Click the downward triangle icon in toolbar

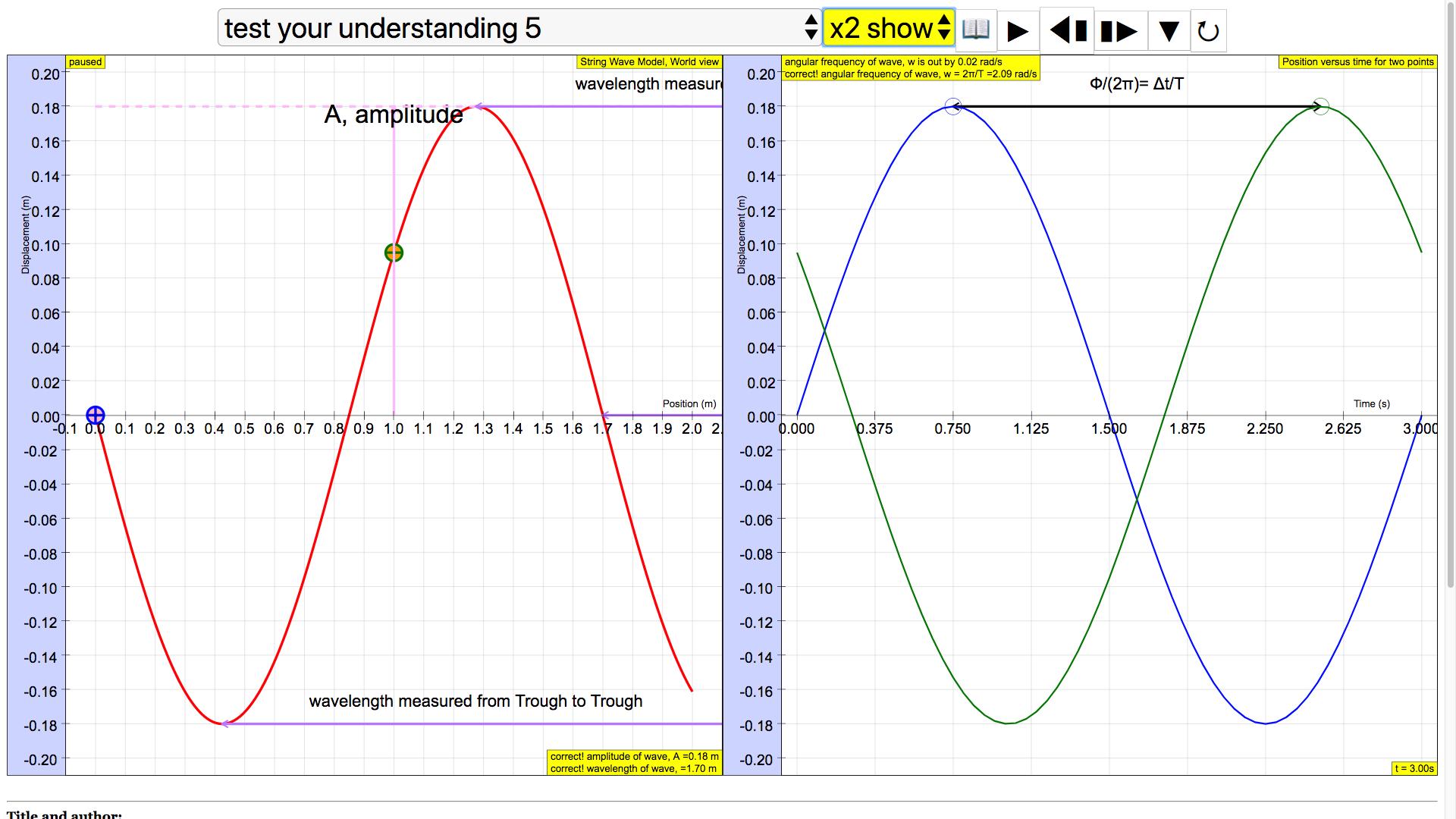(x=1169, y=31)
